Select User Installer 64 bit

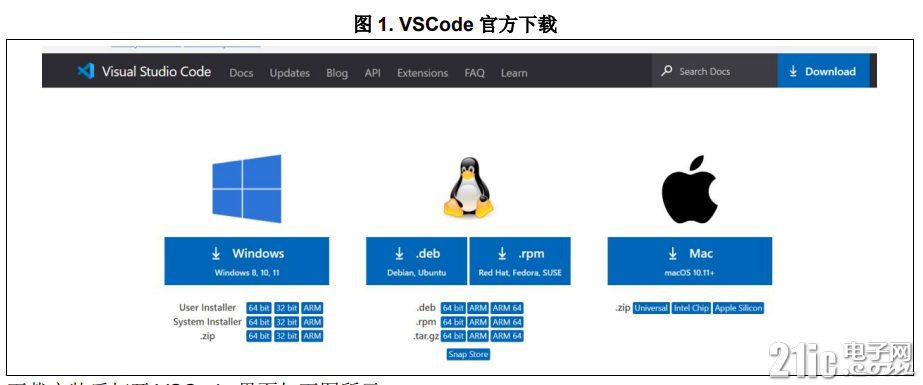[259, 308]
